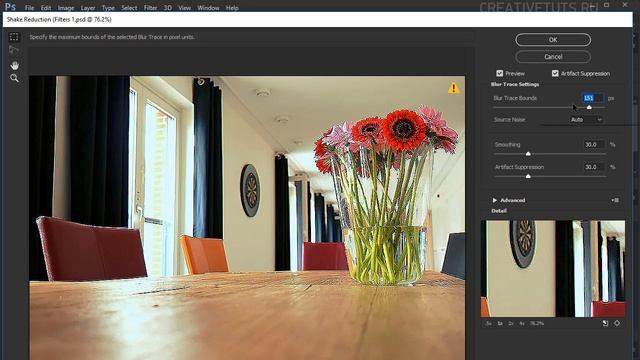Click the Blur Trace Bounds slider handle
640x360 pixels.
pyautogui.click(x=589, y=107)
